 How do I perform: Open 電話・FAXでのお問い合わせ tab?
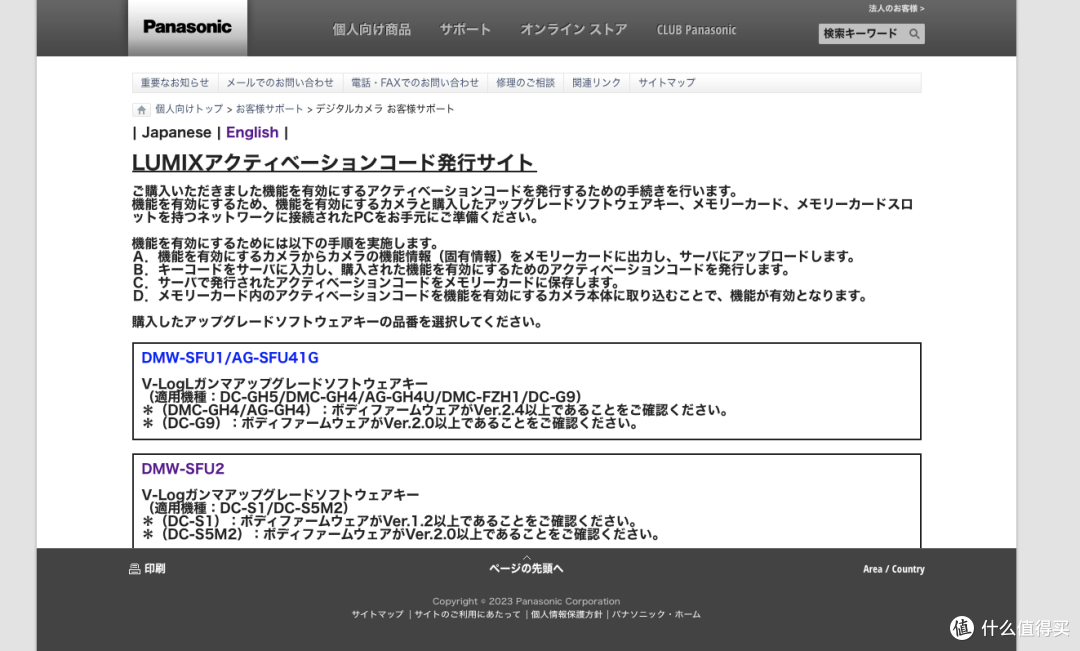tap(415, 83)
